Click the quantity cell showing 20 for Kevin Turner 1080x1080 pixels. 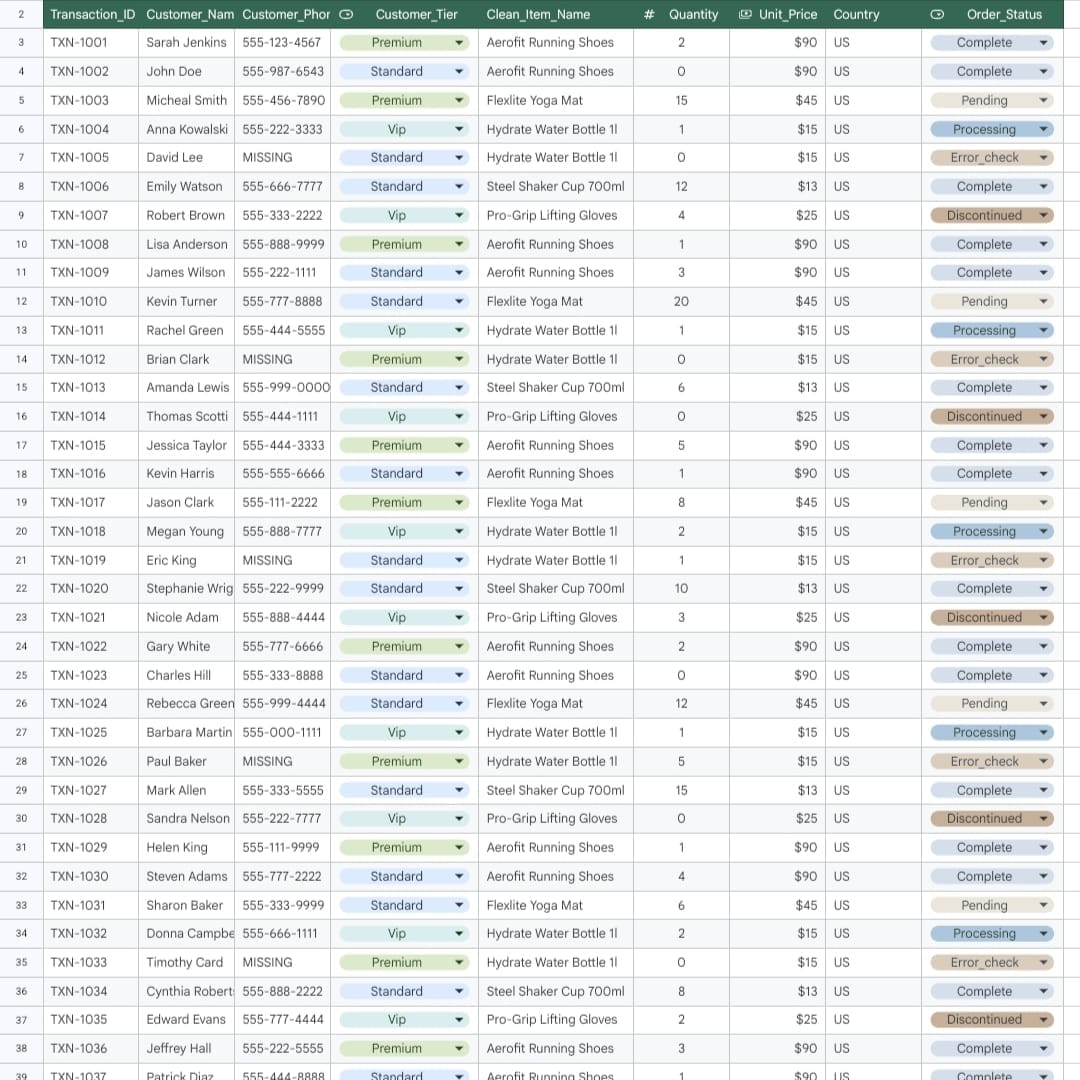[681, 302]
